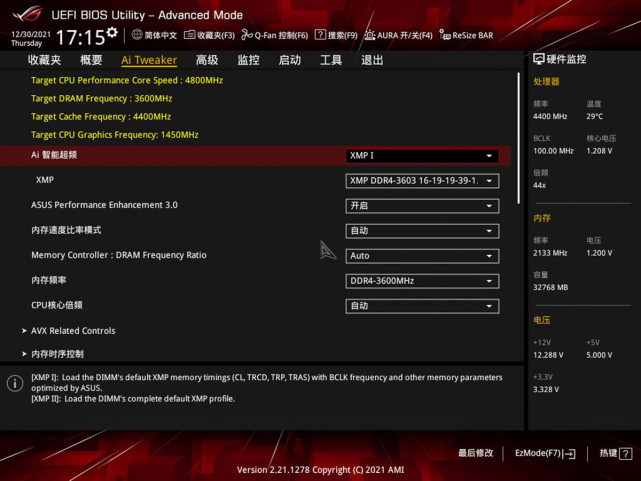This screenshot has width=641, height=481.
Task: Switch to the 退出 tab
Action: [x=372, y=60]
